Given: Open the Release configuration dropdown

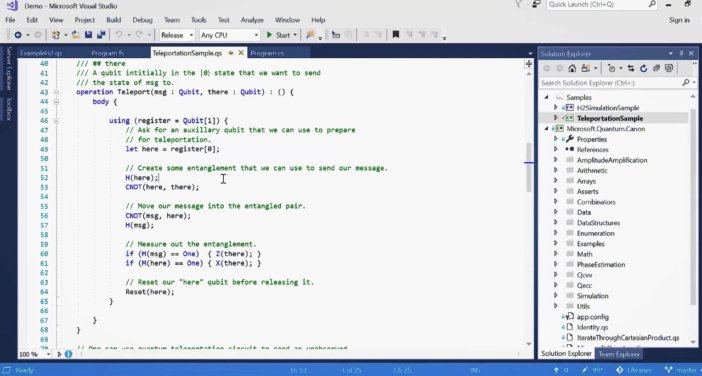Looking at the screenshot, I should 177,35.
